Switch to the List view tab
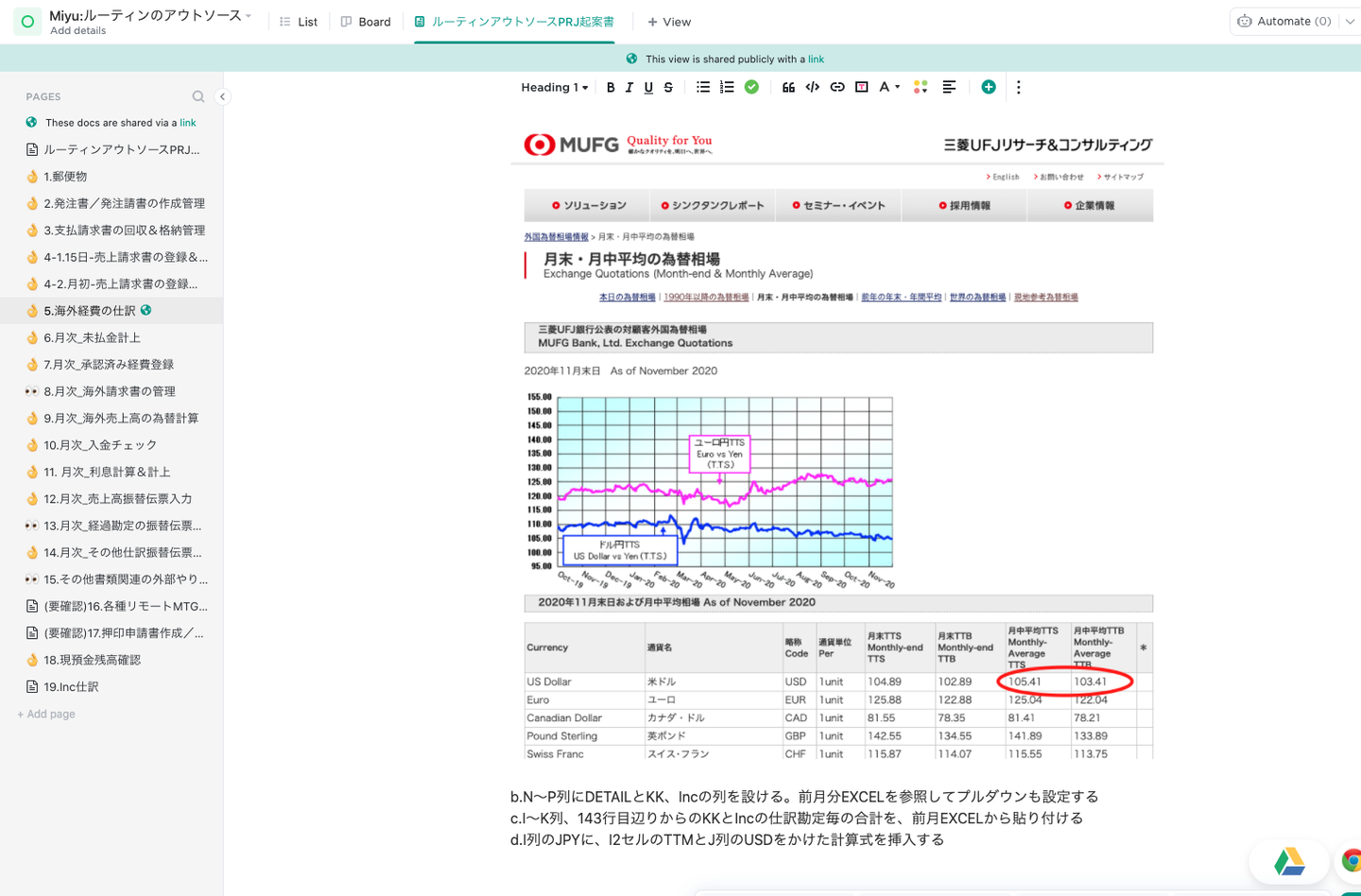This screenshot has width=1361, height=896. (x=299, y=22)
